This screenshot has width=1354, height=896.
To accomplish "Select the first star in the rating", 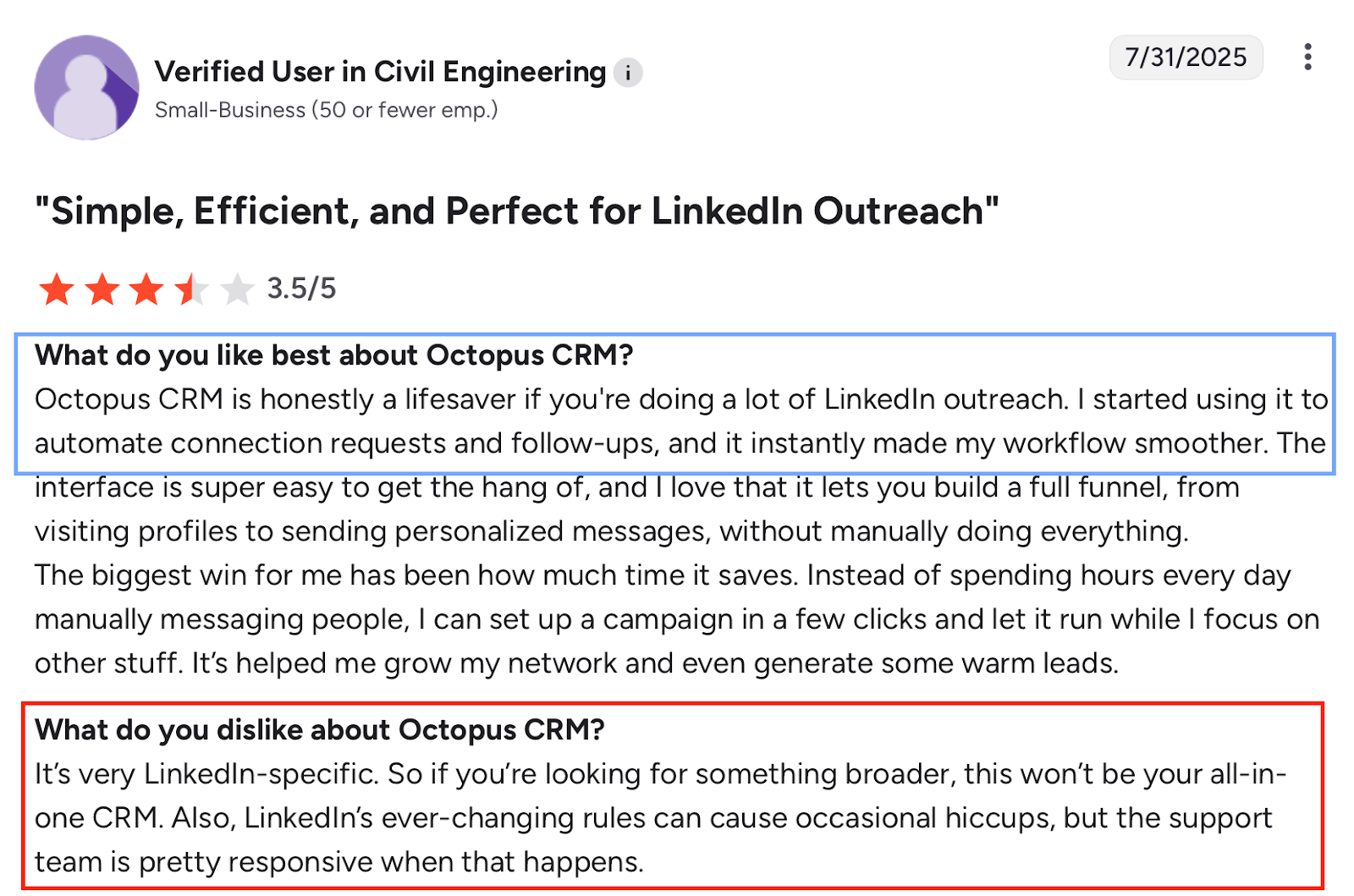I will click(58, 289).
